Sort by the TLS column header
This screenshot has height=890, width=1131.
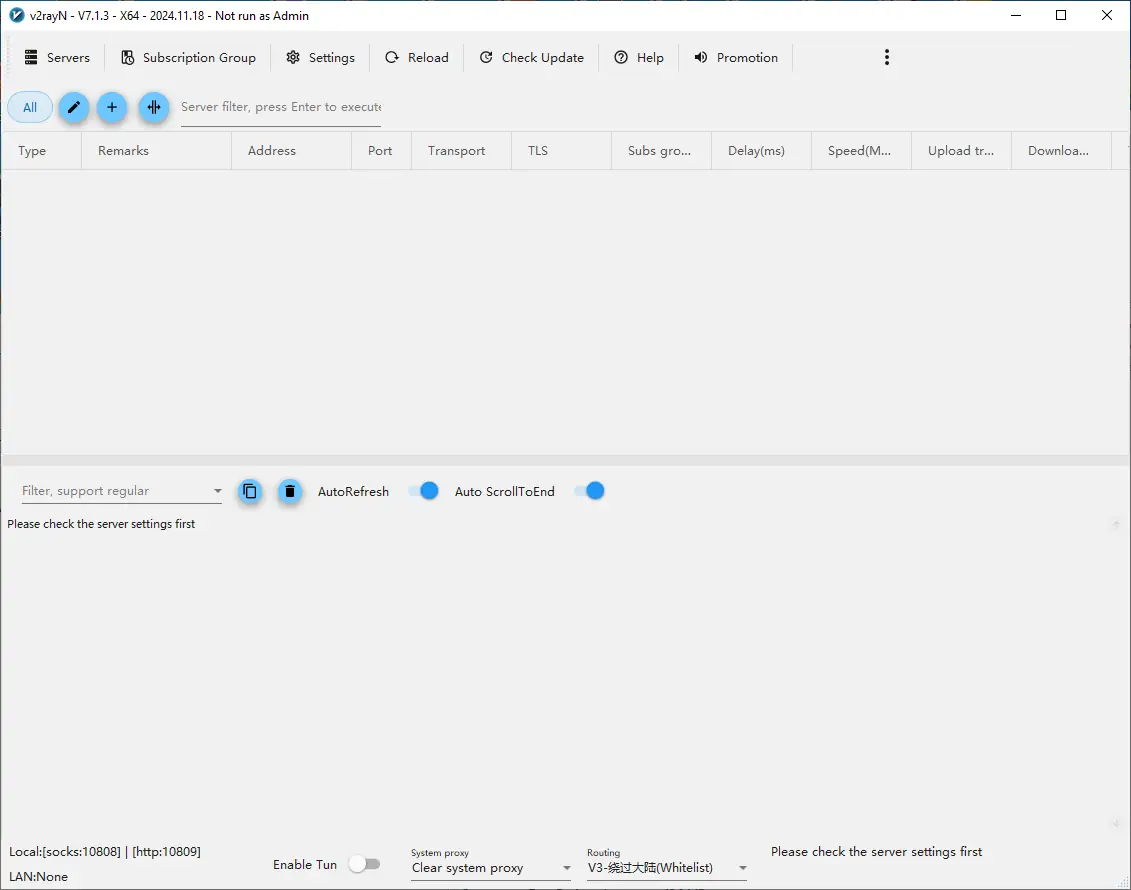(561, 151)
